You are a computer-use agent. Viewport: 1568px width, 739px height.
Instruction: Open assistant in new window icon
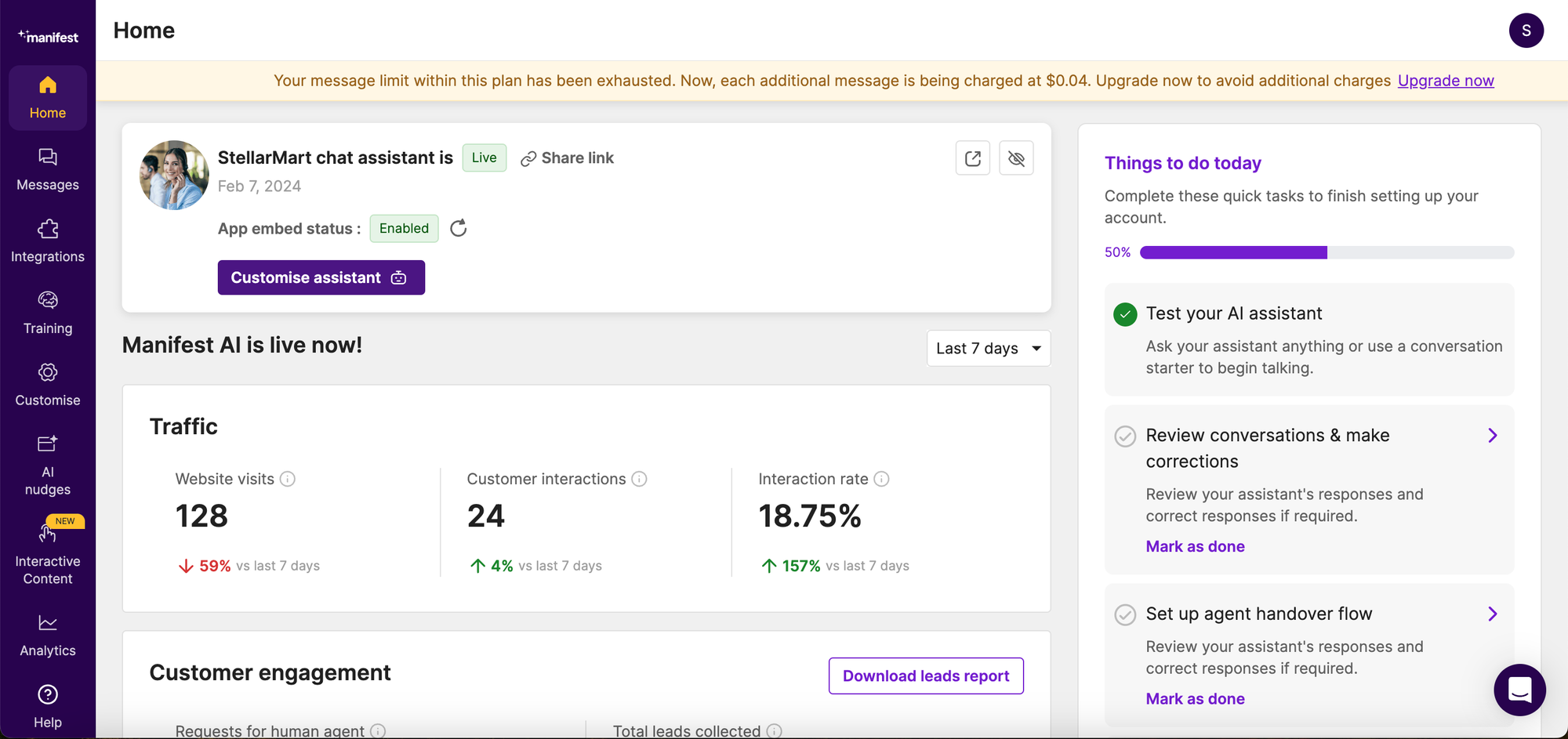point(973,158)
